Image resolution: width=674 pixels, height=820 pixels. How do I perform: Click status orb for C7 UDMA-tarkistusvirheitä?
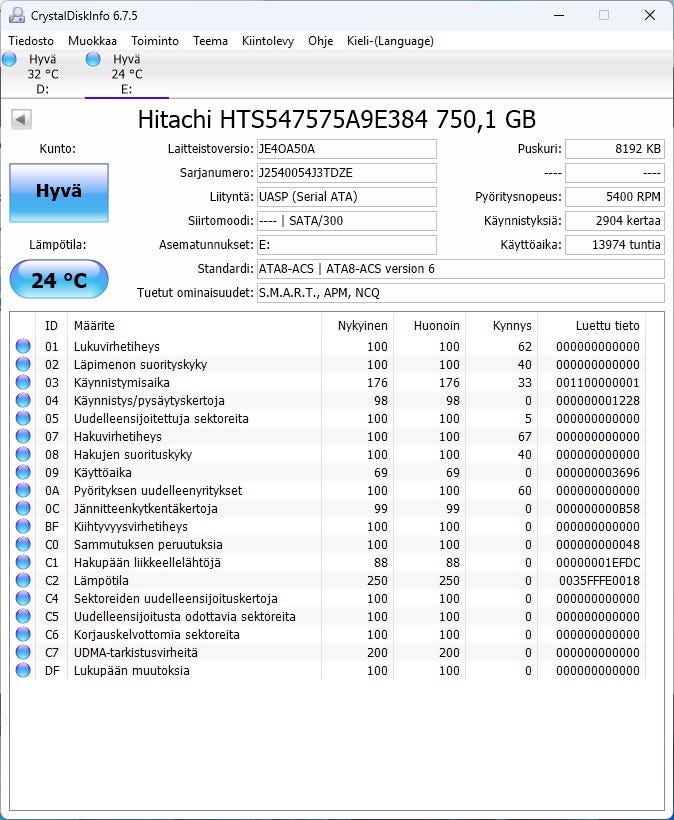pos(23,652)
